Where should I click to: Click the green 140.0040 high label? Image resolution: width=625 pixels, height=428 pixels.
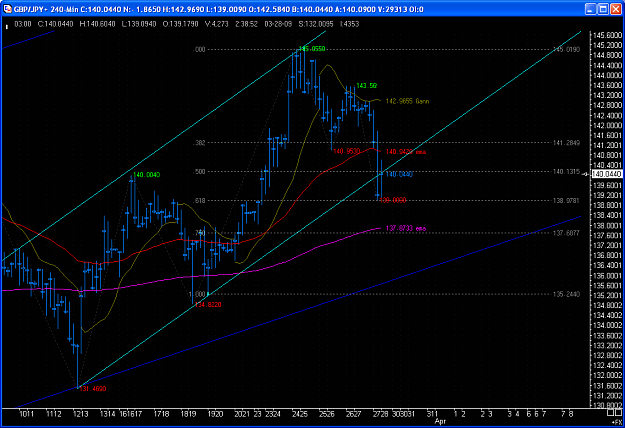pos(147,175)
